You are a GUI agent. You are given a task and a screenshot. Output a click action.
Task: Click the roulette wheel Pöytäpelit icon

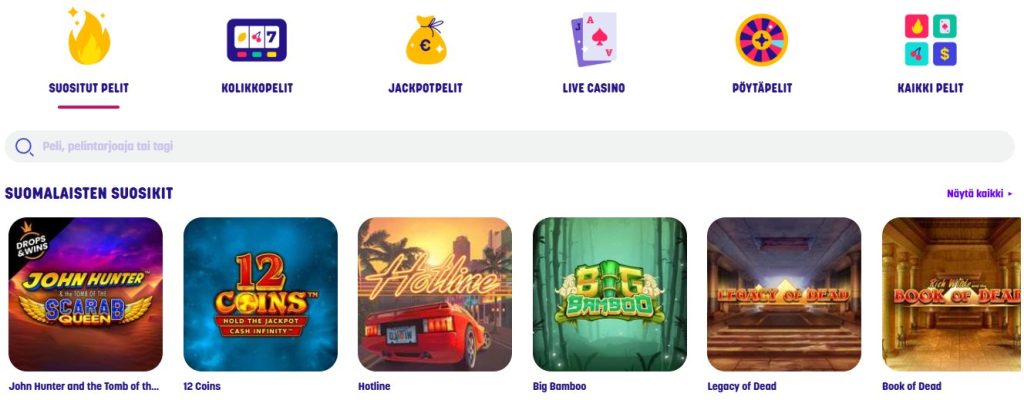761,40
